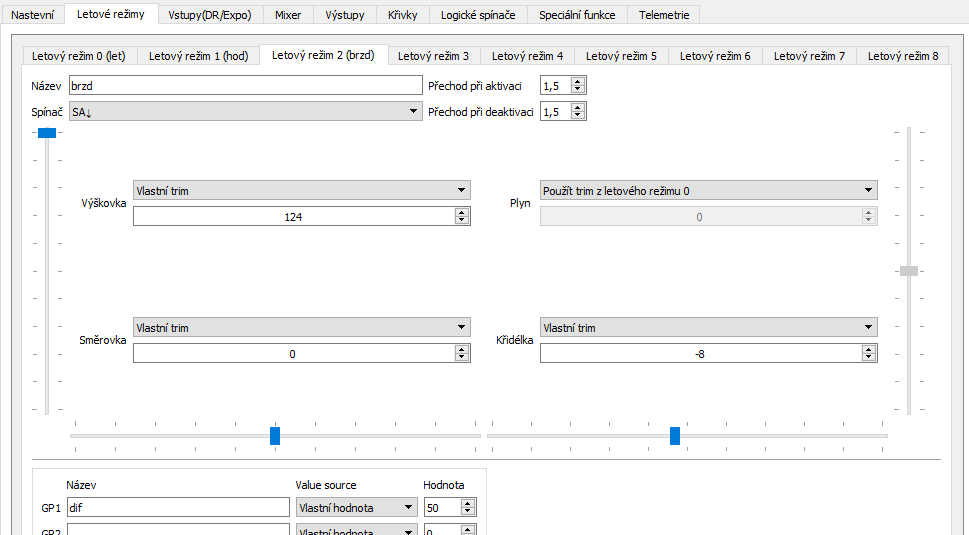Click the left vertical trim slider handle
This screenshot has width=969, height=535.
pos(46,132)
